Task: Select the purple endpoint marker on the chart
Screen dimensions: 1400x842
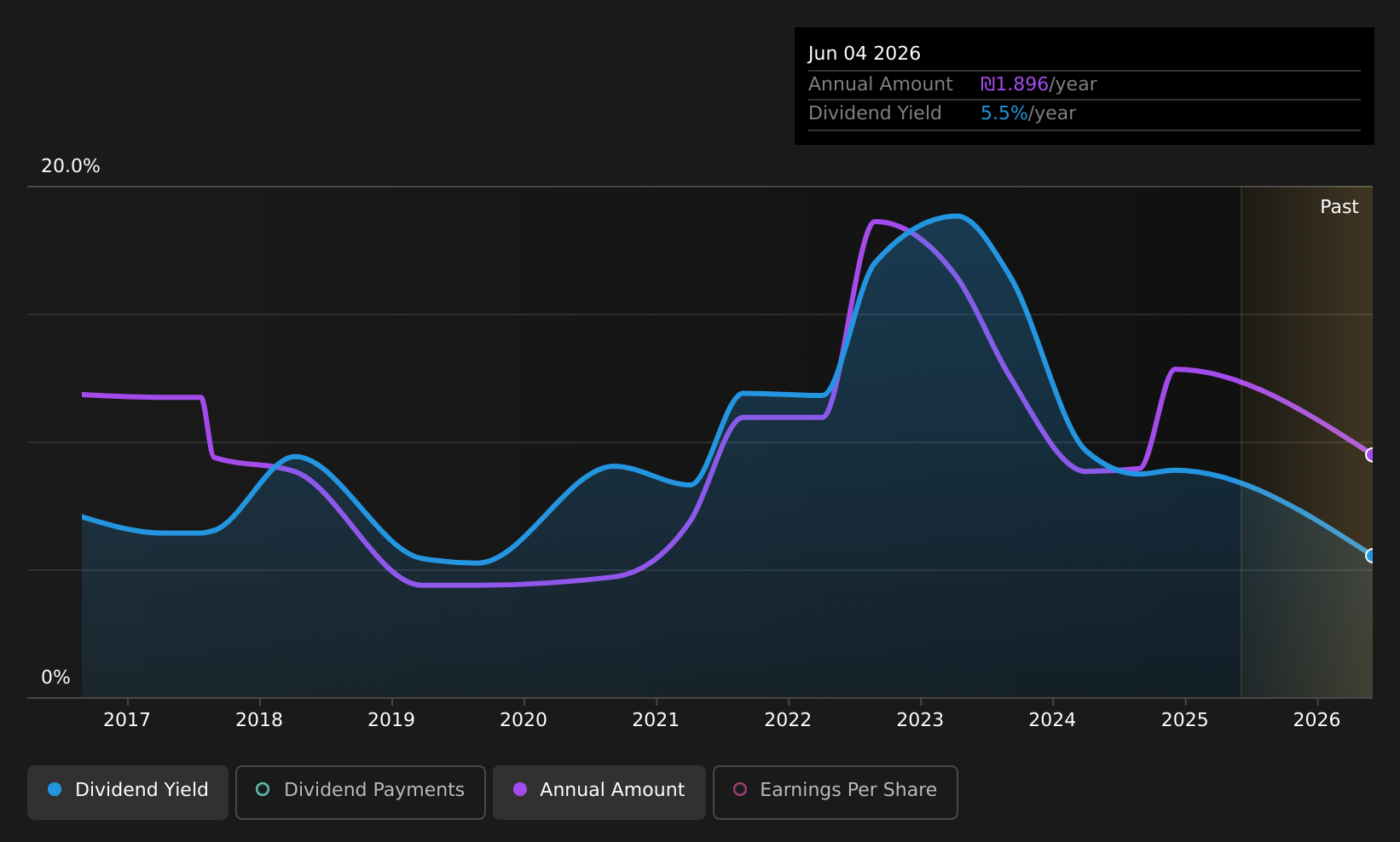Action: click(x=1371, y=455)
